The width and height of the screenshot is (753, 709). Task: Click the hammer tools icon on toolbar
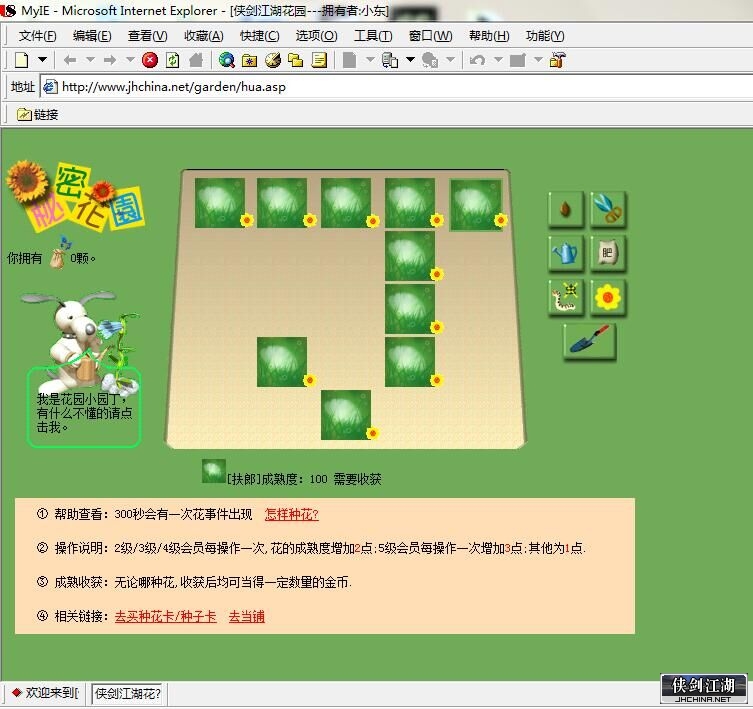pos(557,60)
